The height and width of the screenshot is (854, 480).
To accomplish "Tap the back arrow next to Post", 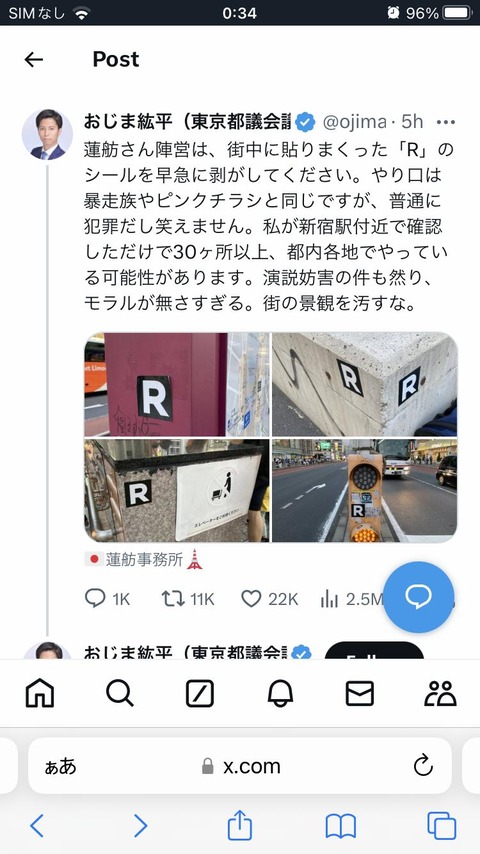I will click(x=34, y=59).
